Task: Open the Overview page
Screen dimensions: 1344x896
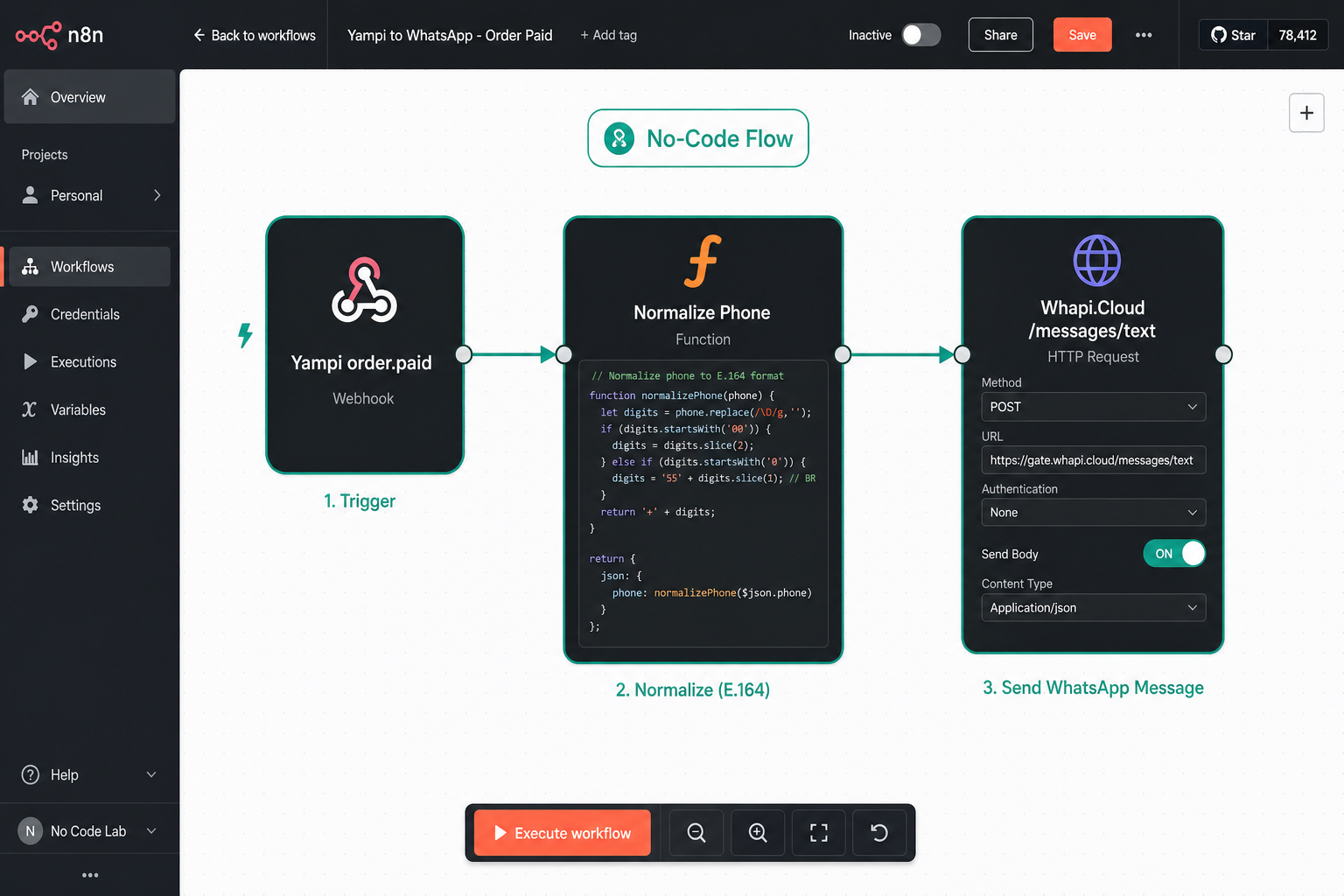Action: coord(89,97)
